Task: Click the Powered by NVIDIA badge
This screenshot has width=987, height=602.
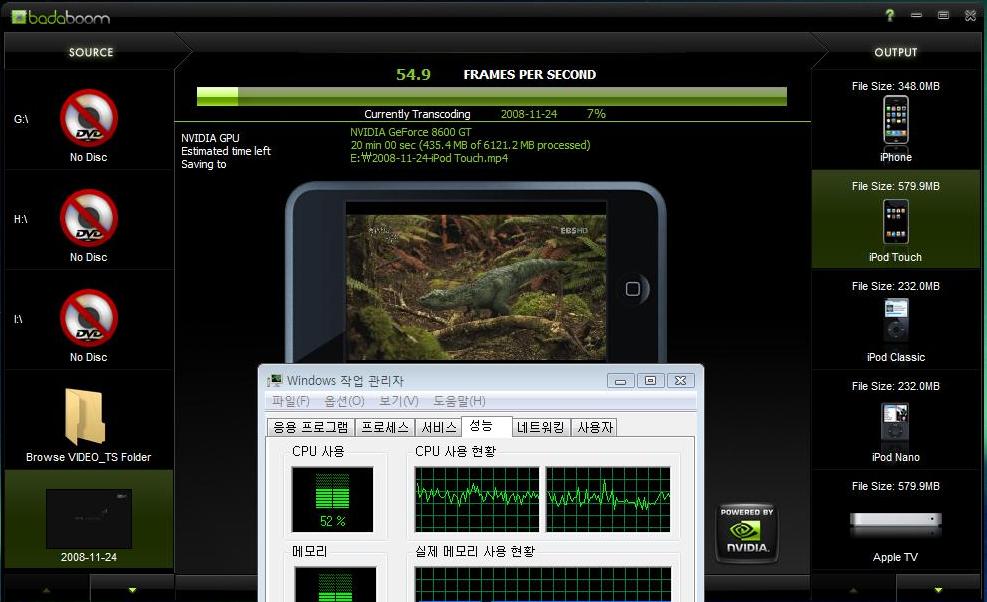Action: (x=747, y=532)
